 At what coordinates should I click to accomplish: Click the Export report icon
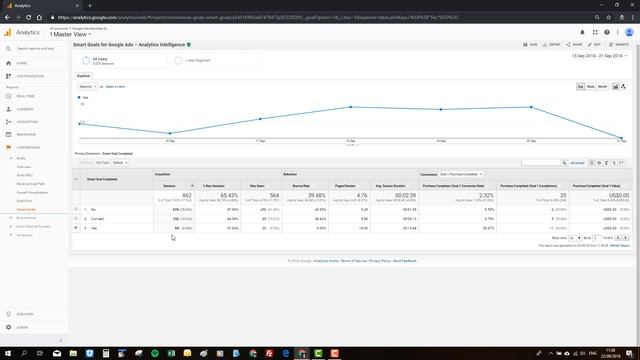(x=545, y=44)
